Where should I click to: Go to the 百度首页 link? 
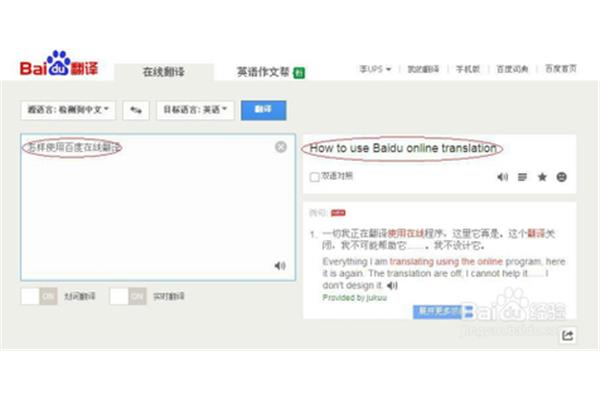pos(561,69)
